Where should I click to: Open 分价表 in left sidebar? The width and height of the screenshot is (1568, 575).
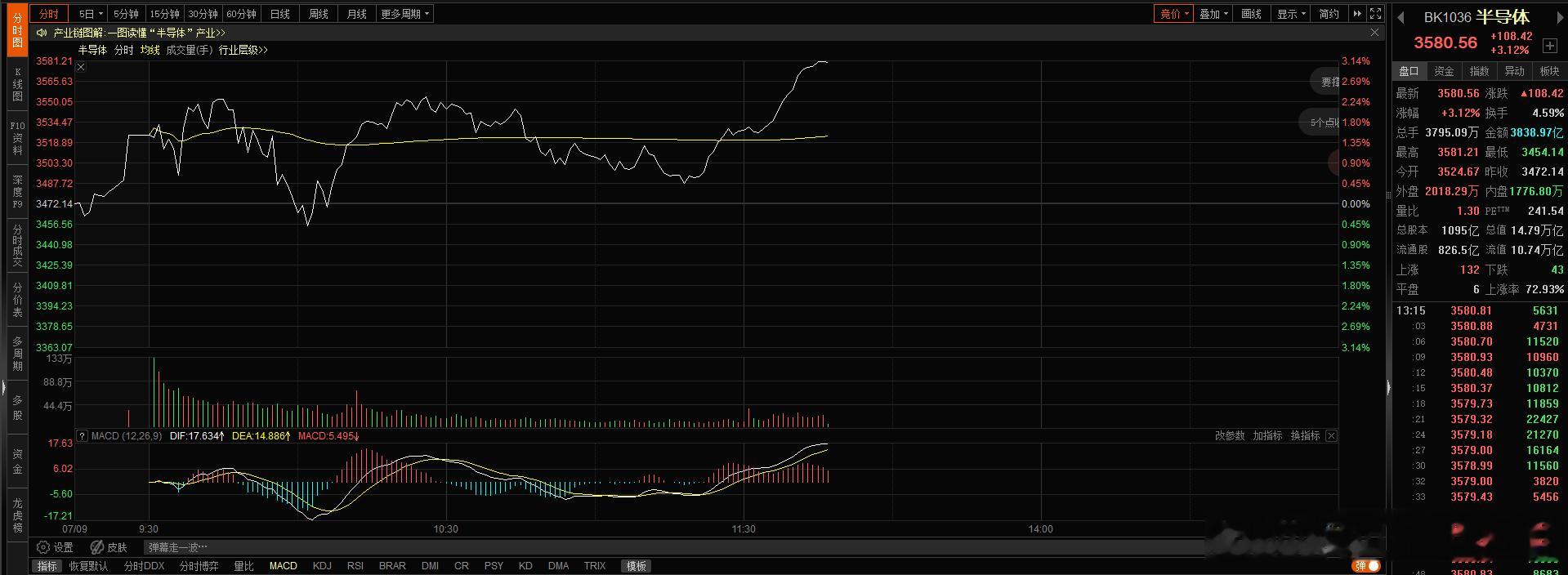coord(18,300)
